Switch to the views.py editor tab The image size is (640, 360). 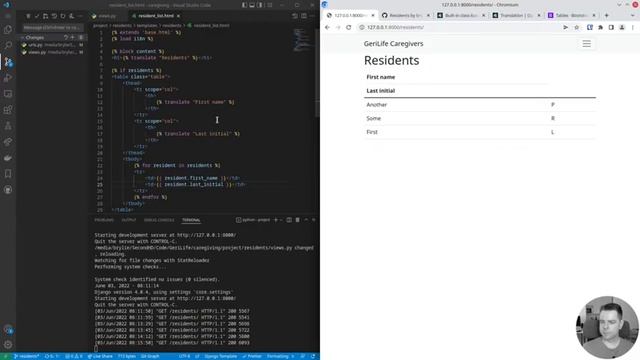tap(107, 16)
